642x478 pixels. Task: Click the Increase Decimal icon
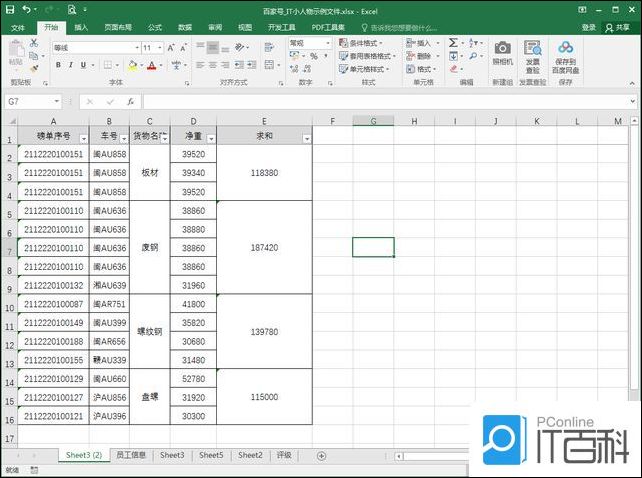pyautogui.click(x=294, y=69)
